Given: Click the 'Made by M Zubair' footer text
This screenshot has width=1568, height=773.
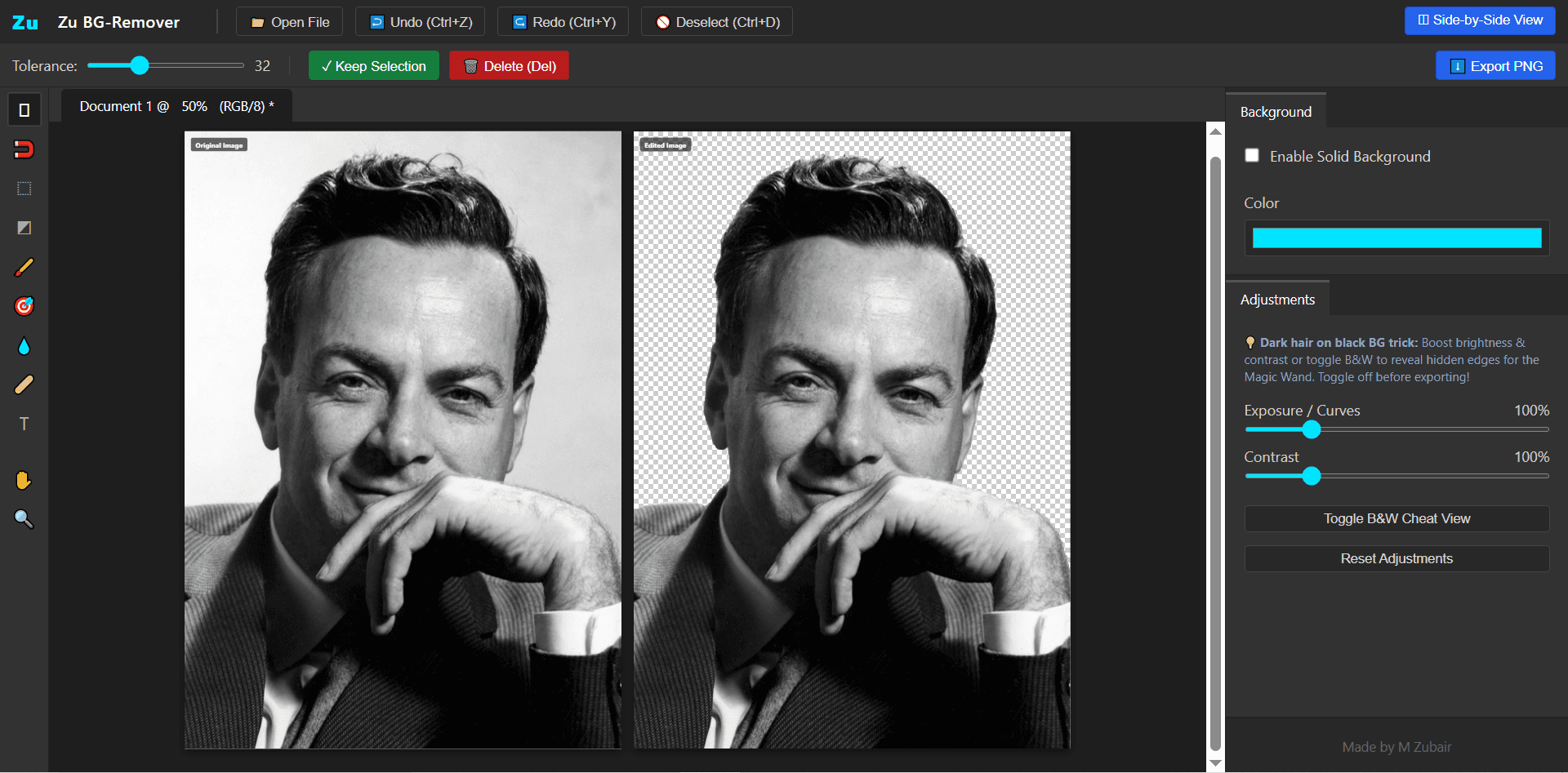Looking at the screenshot, I should [x=1396, y=747].
